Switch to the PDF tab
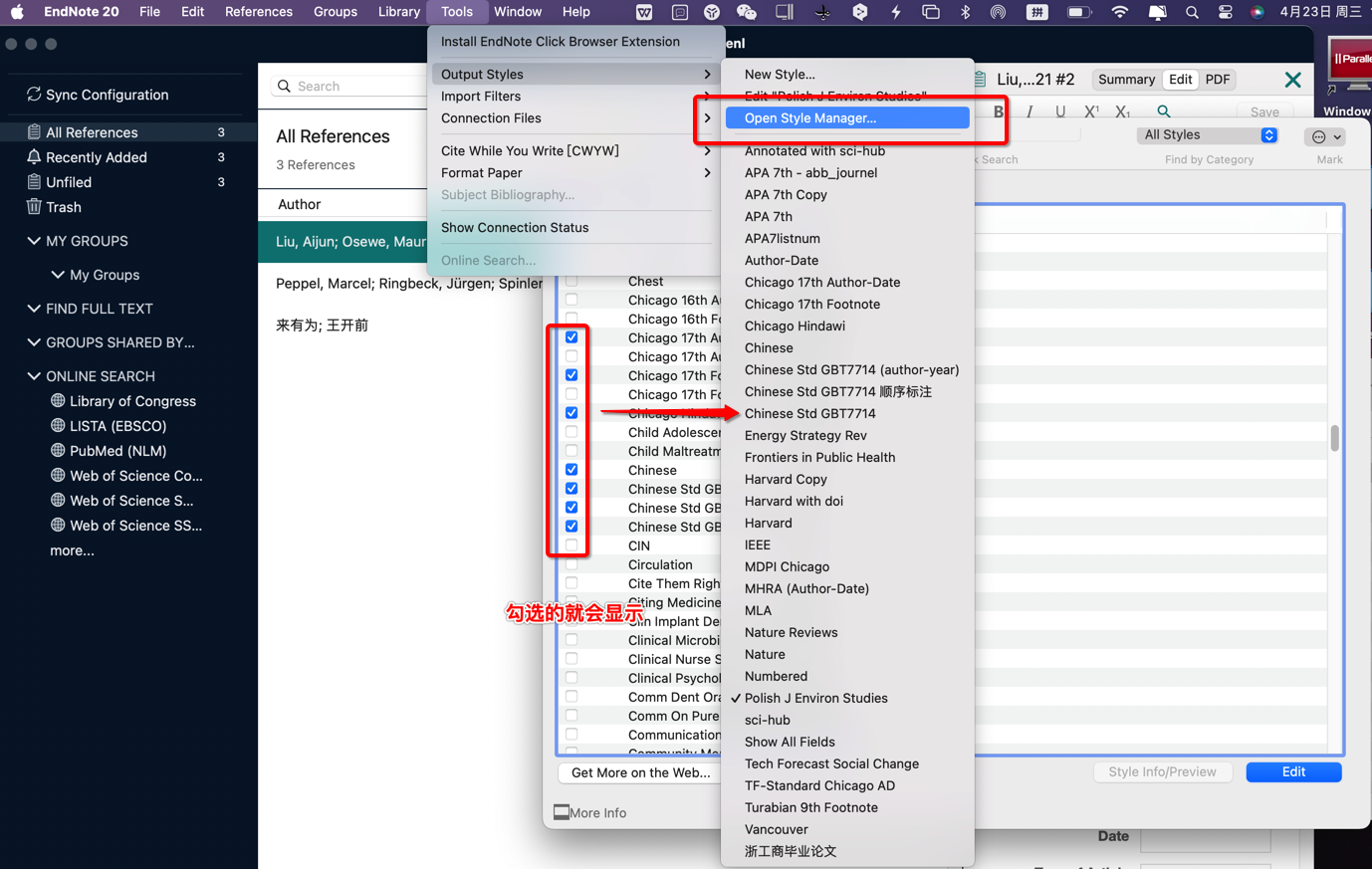 point(1218,80)
